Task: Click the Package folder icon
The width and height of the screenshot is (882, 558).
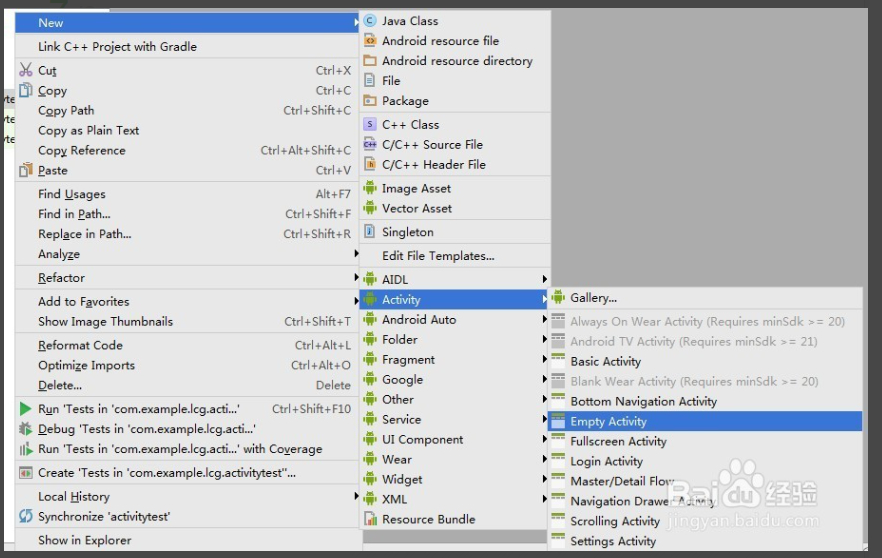Action: click(370, 101)
